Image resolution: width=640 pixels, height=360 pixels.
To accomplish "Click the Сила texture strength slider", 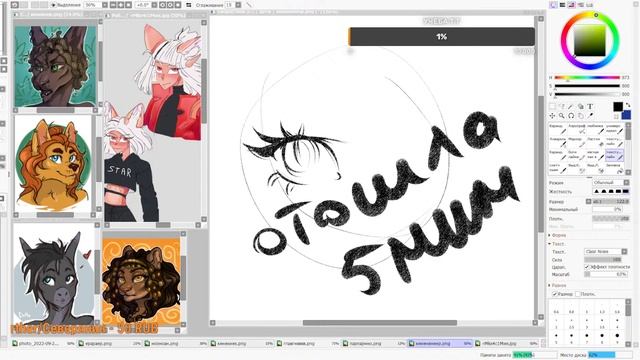I will [603, 260].
